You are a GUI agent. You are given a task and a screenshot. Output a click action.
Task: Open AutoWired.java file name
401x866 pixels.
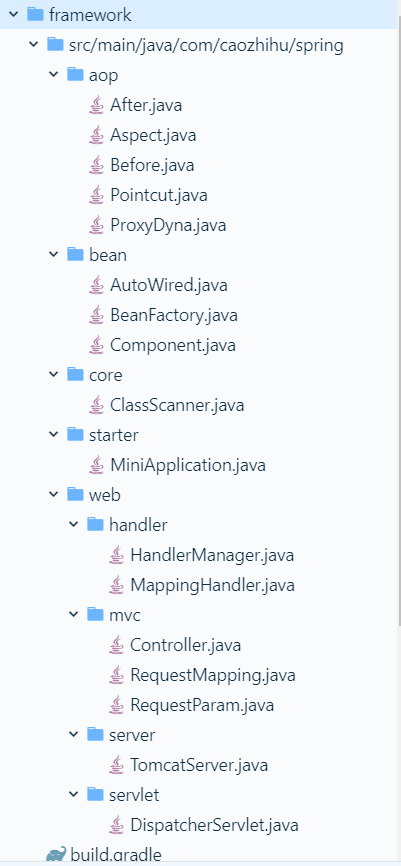click(x=168, y=285)
